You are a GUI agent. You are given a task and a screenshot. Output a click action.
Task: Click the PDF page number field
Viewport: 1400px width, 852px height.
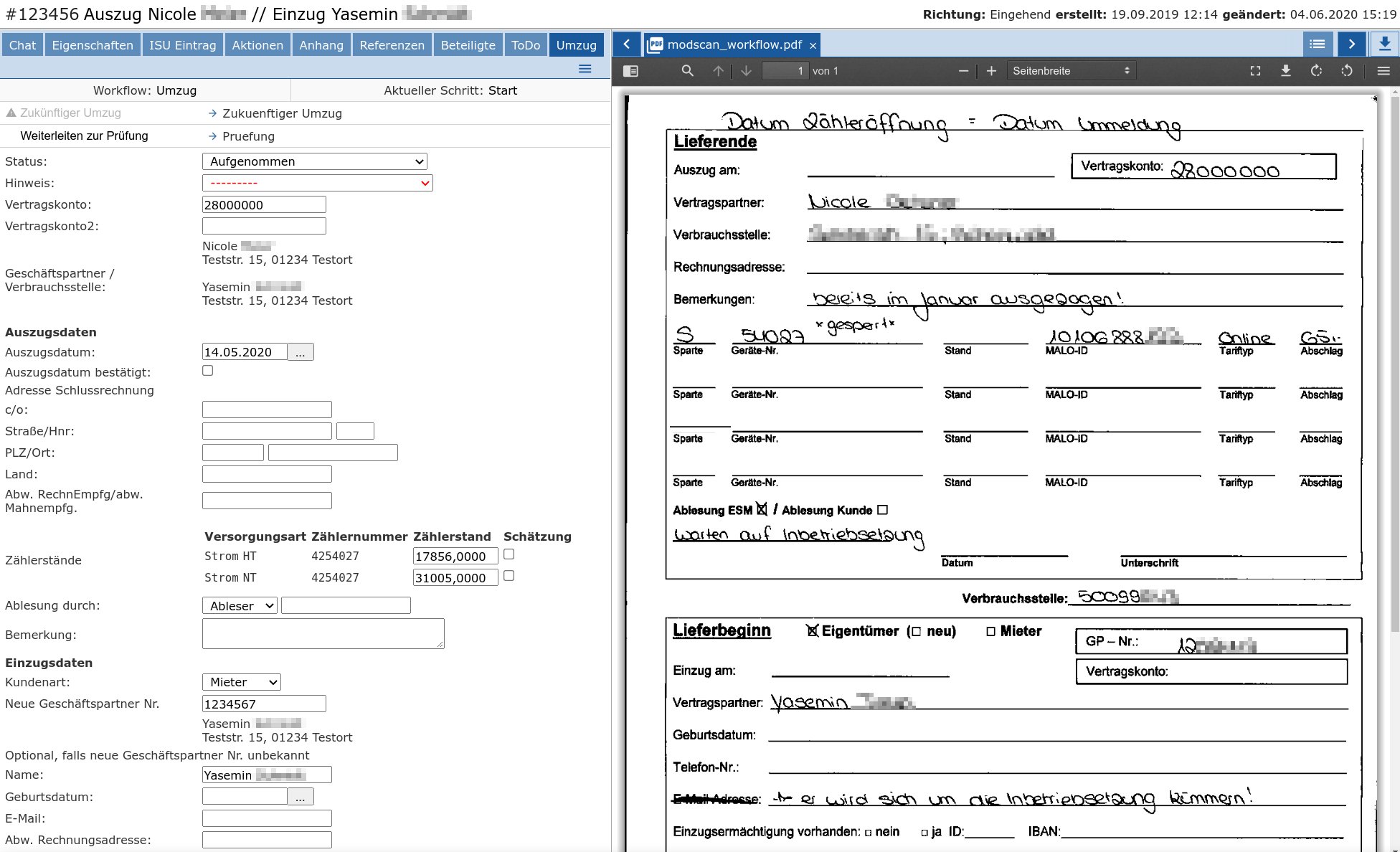pos(785,71)
